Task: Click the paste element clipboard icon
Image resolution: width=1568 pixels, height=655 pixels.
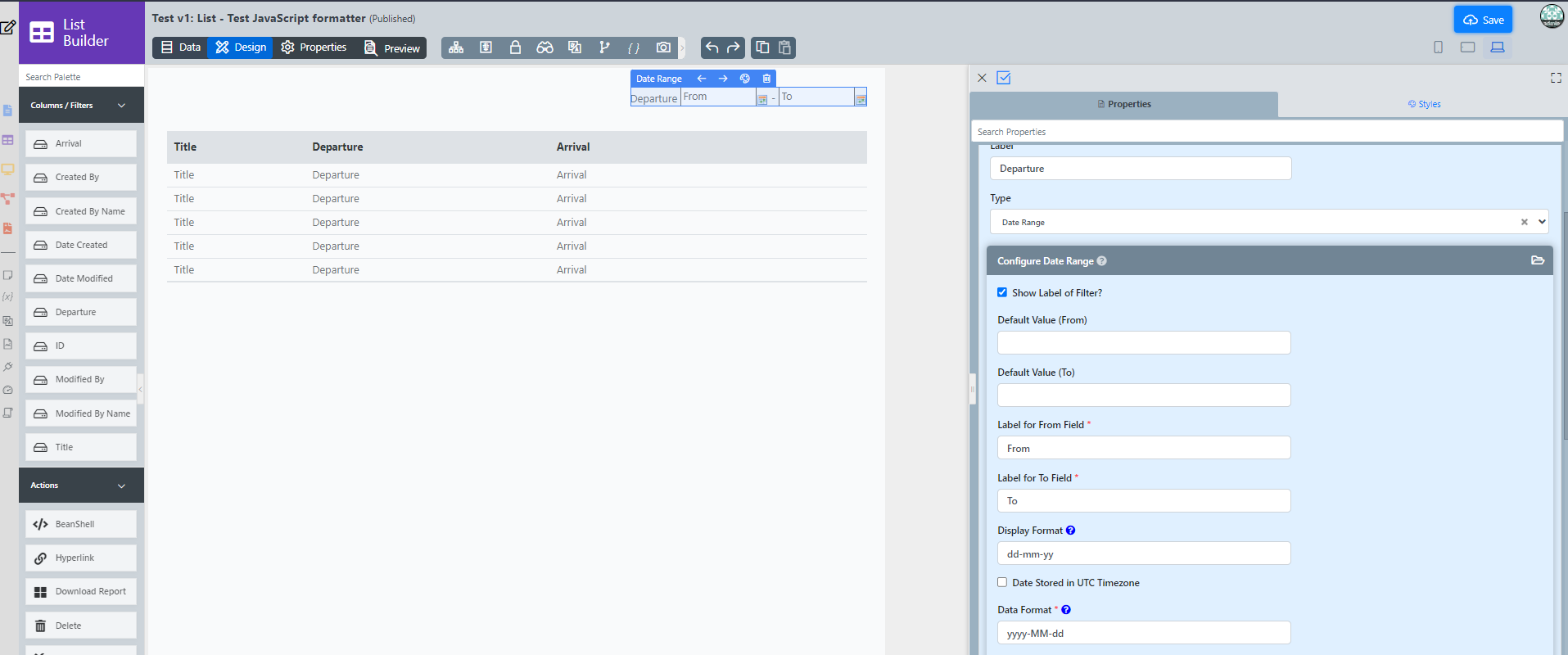Action: point(784,47)
